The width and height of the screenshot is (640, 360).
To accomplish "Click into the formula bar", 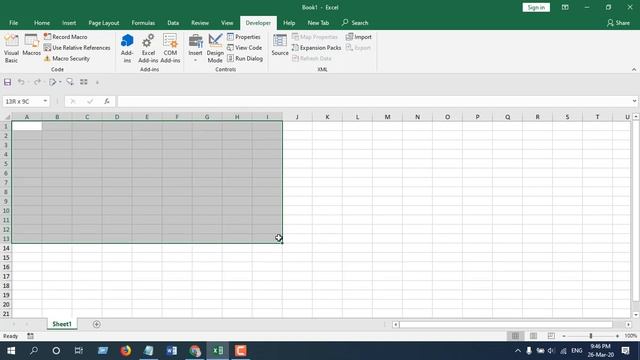I will [x=374, y=101].
